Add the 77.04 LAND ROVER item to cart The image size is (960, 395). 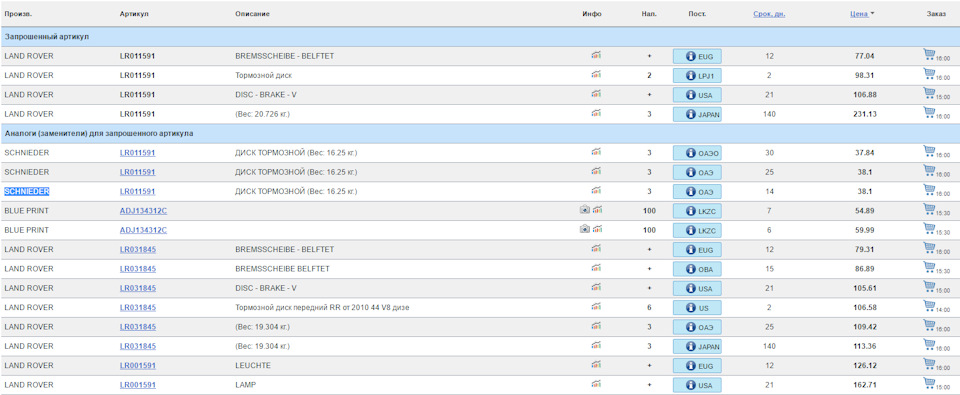929,55
